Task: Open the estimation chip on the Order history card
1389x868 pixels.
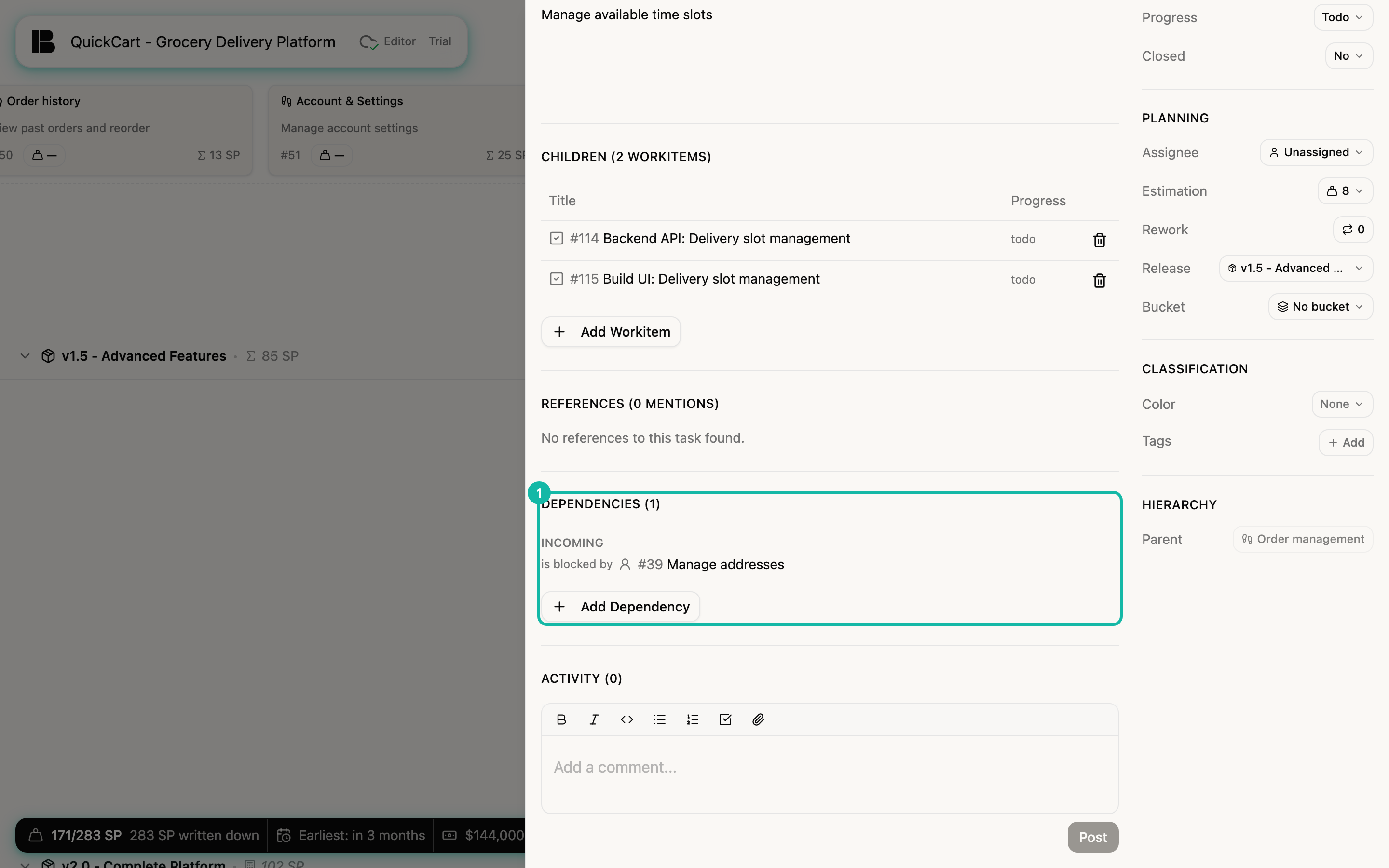Action: pyautogui.click(x=43, y=155)
